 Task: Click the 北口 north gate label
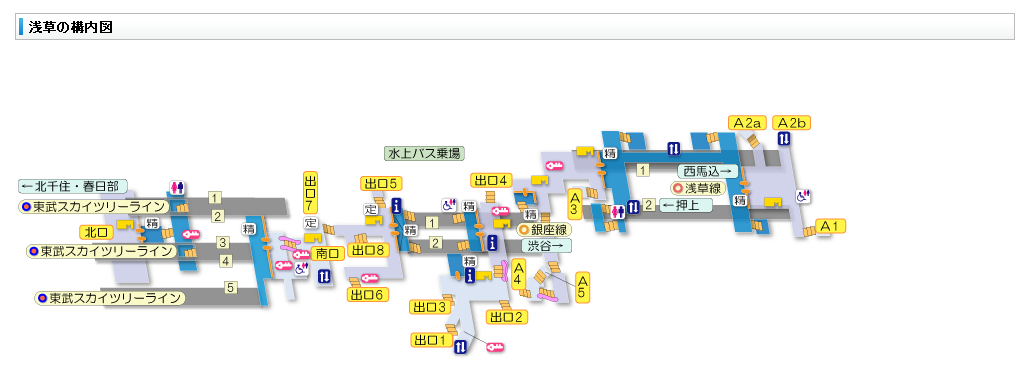(96, 232)
